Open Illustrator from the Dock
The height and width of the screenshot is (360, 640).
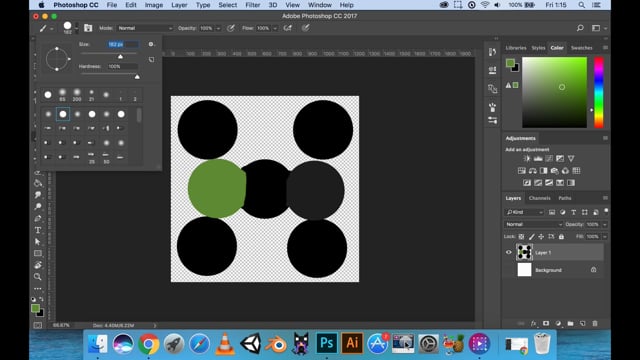click(352, 343)
